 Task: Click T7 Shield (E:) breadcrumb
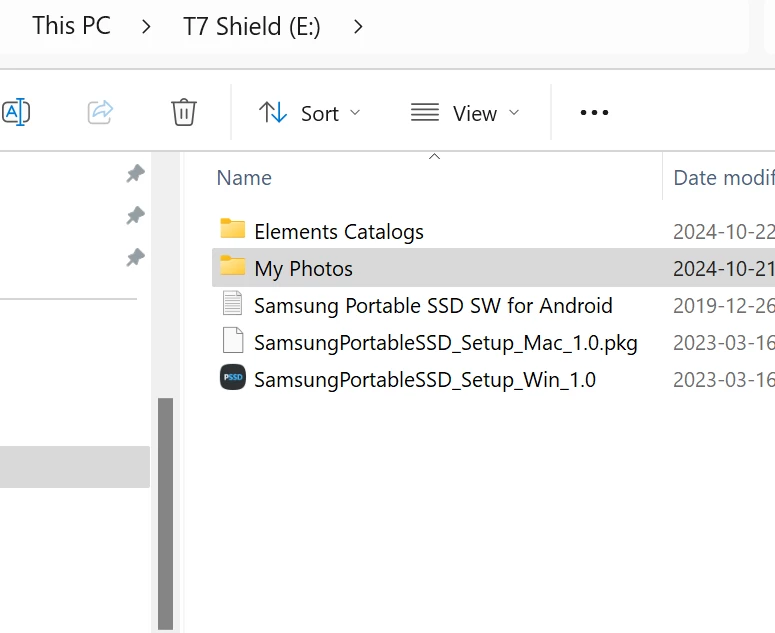[x=252, y=26]
